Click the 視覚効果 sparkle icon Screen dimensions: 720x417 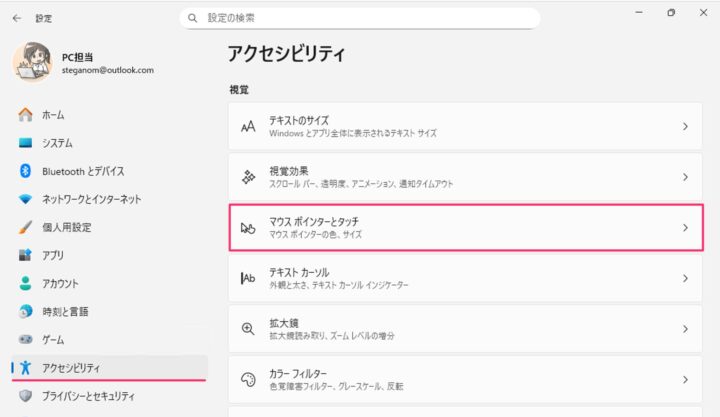[249, 177]
